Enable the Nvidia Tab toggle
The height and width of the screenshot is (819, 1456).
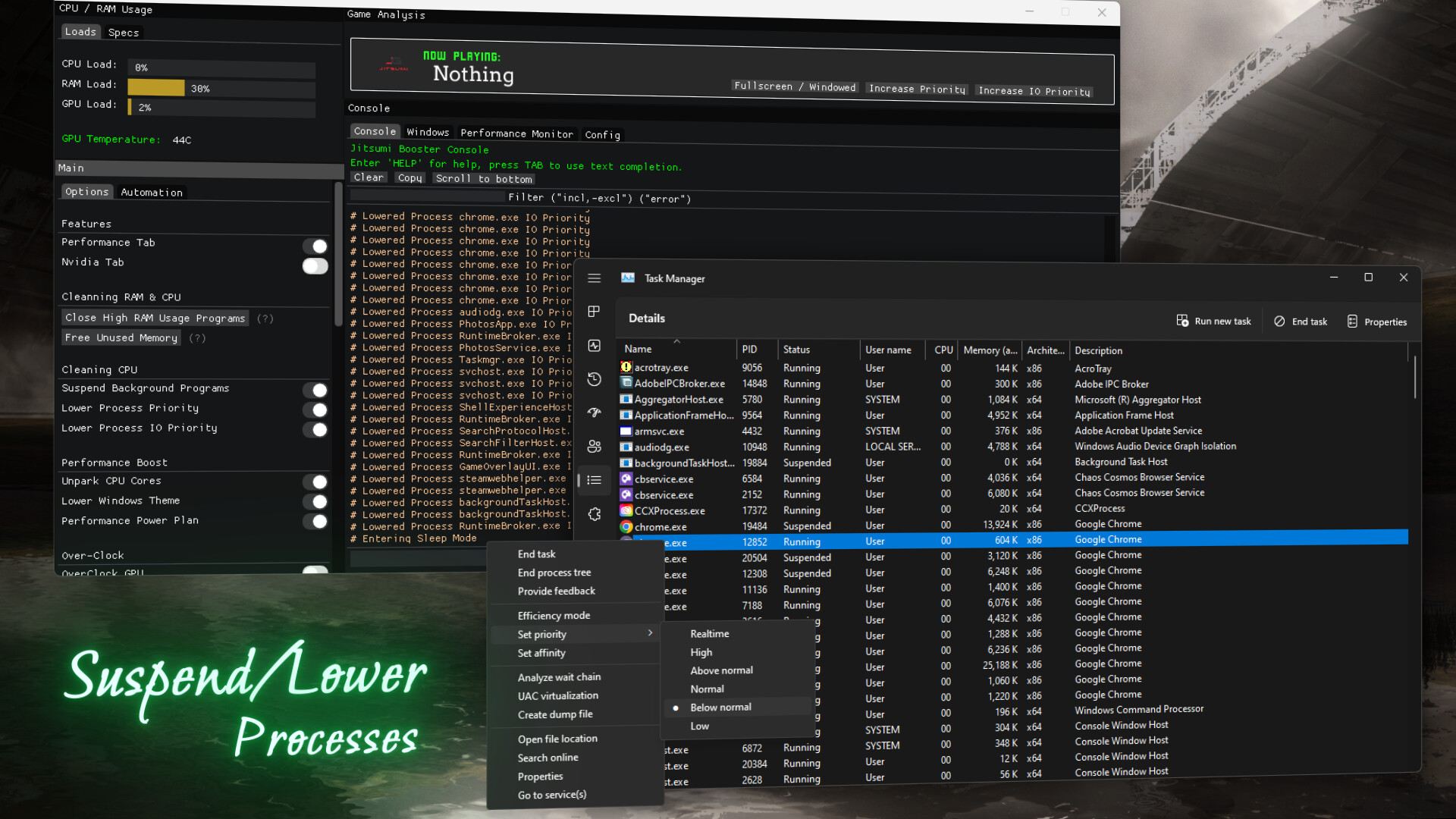[x=314, y=266]
